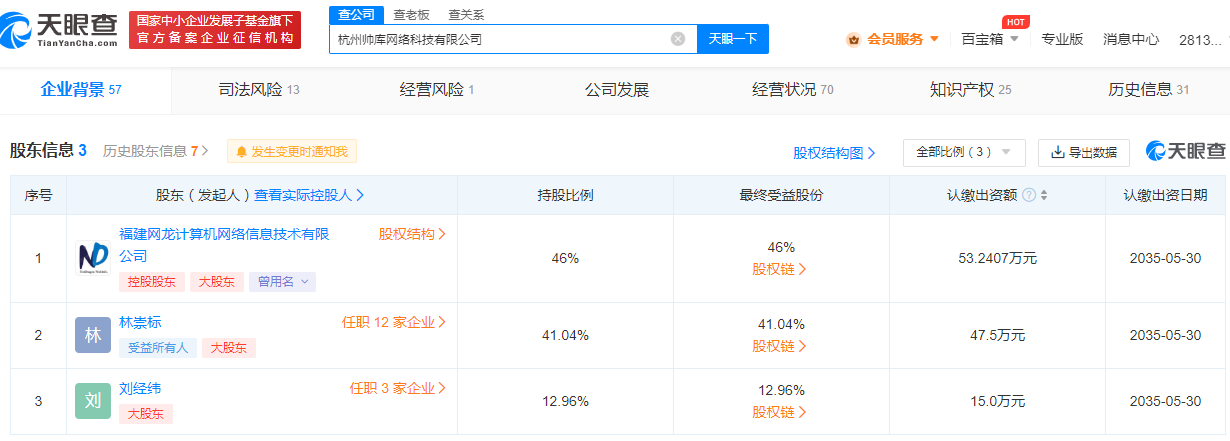Open 任职 3 家企业 link
The image size is (1230, 441).
click(x=398, y=388)
